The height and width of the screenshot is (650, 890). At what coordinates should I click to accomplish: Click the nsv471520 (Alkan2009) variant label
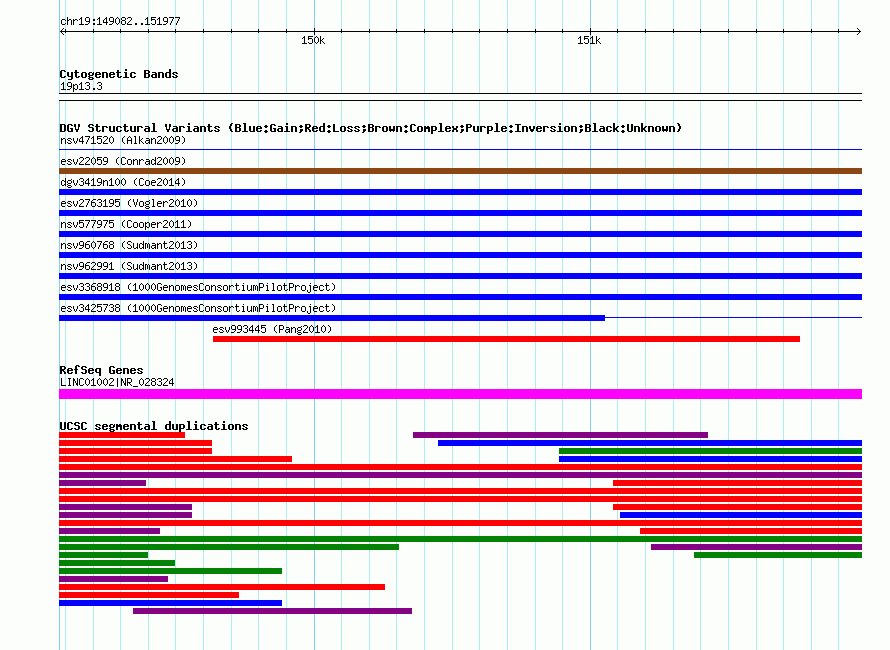click(x=123, y=140)
